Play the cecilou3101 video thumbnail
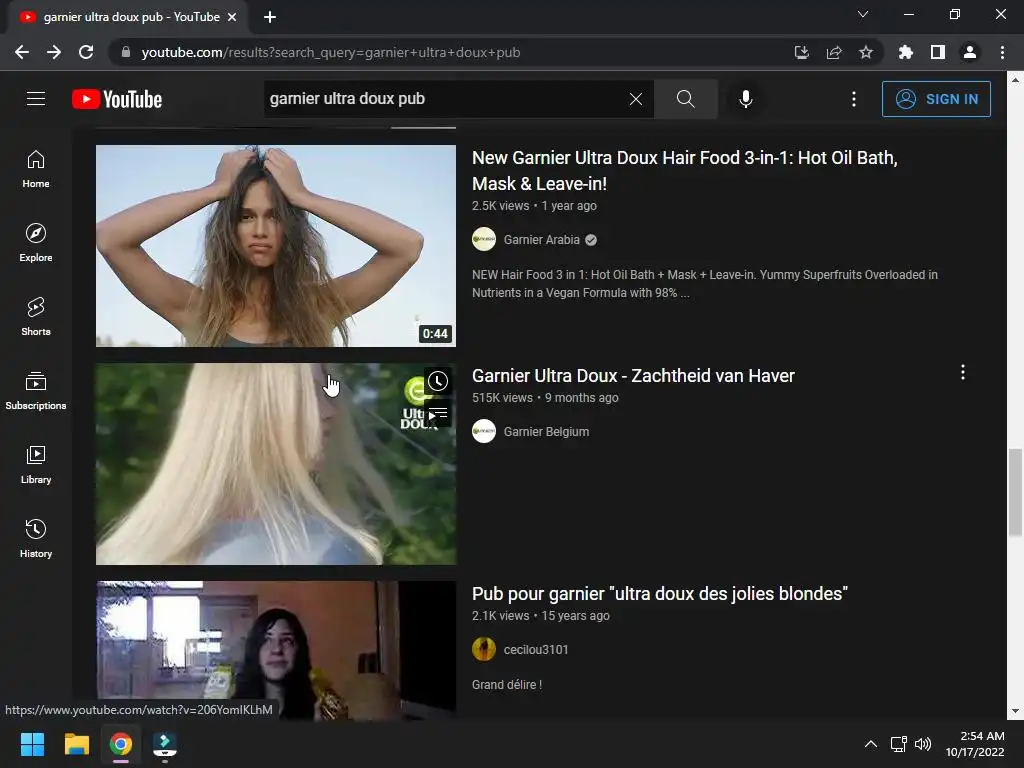This screenshot has height=768, width=1024. click(276, 650)
